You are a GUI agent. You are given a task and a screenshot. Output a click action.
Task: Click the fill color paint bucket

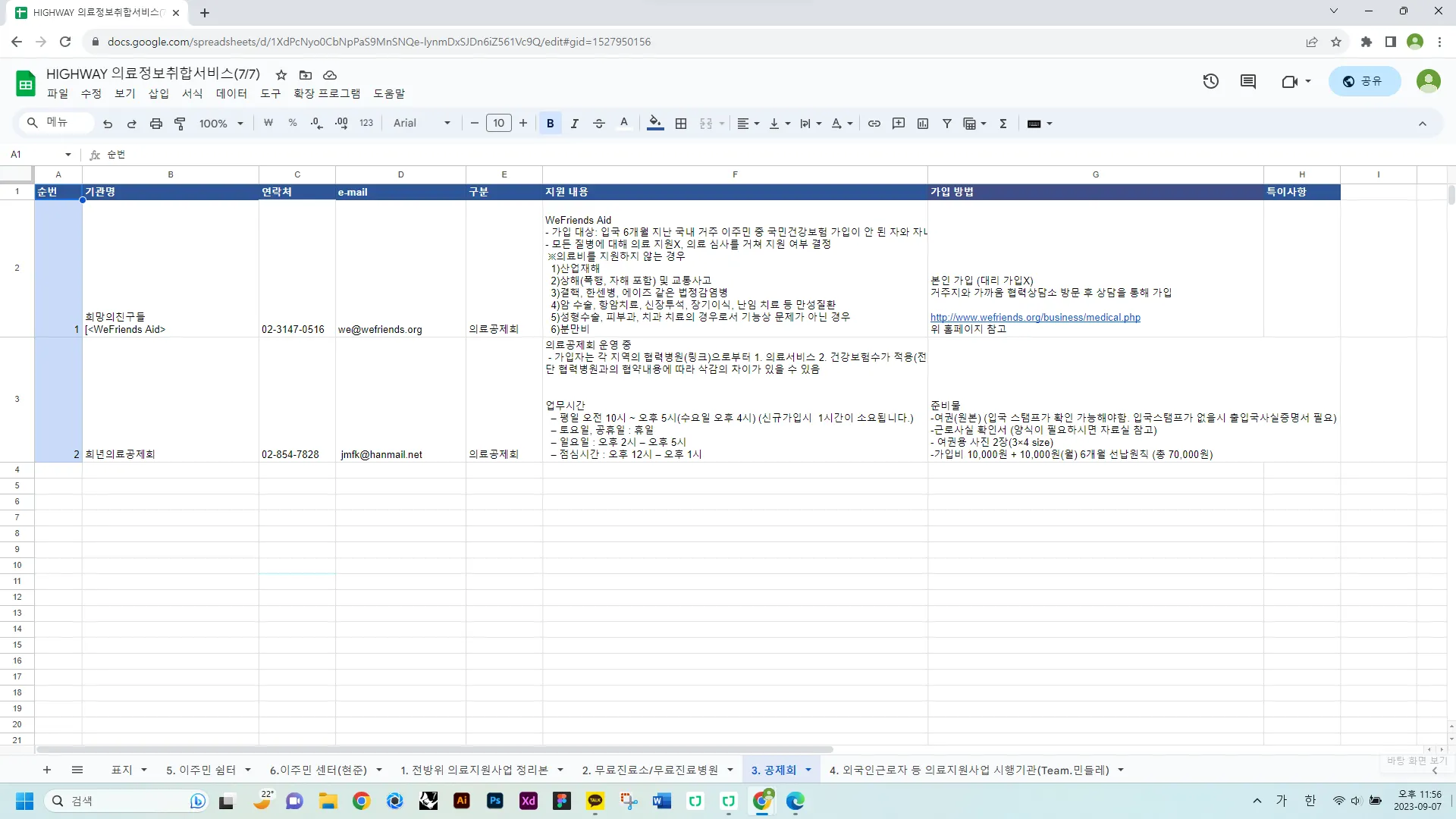point(655,124)
